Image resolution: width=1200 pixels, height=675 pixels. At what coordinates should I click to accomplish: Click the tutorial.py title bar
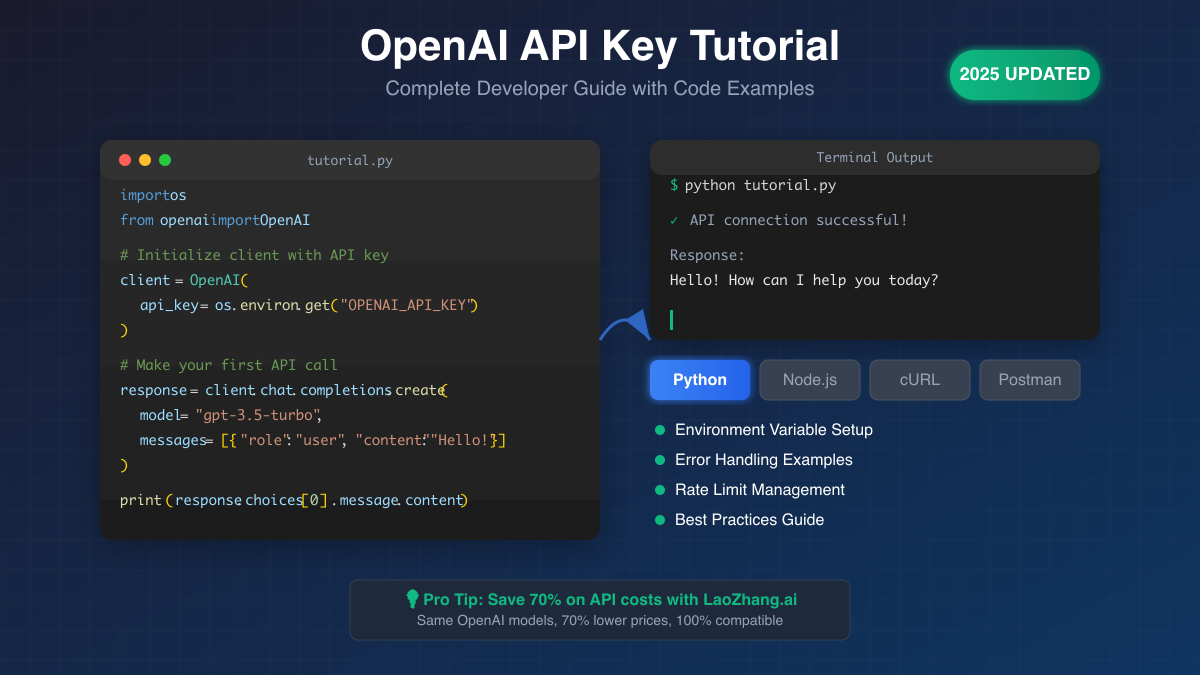point(350,159)
